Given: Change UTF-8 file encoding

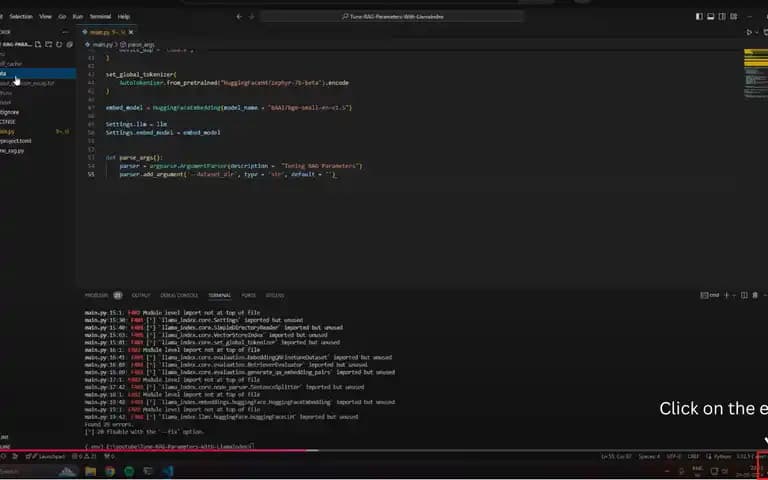Looking at the screenshot, I should 673,456.
